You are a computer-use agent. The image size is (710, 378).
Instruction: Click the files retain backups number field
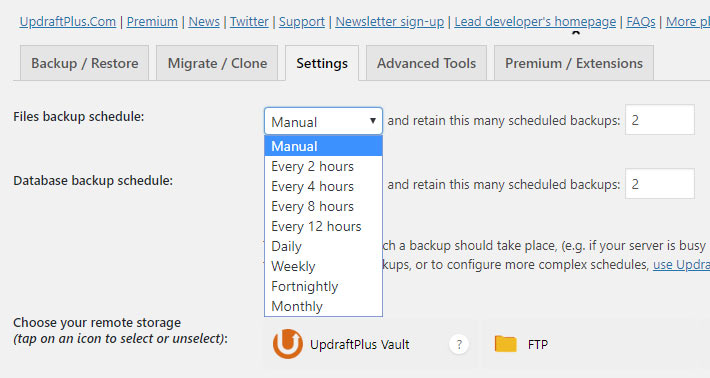click(x=660, y=120)
